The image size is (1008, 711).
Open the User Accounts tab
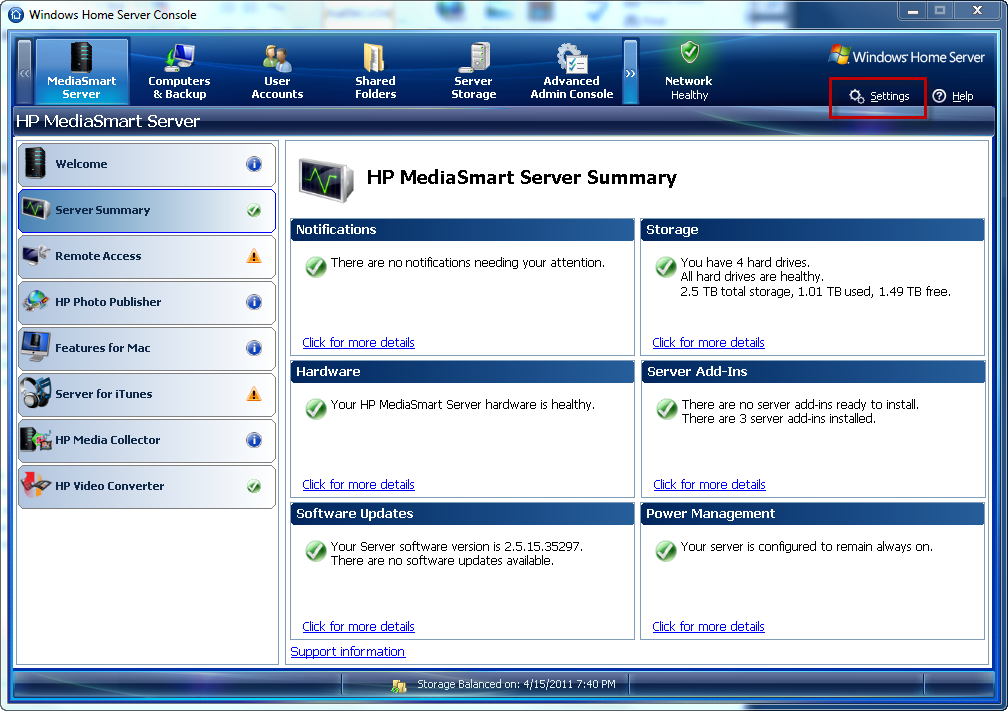pyautogui.click(x=277, y=71)
